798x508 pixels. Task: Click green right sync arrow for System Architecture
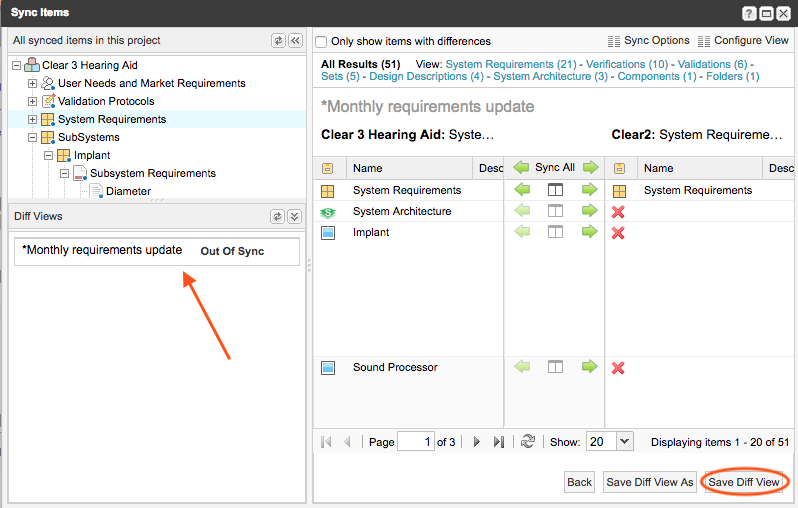[x=590, y=211]
